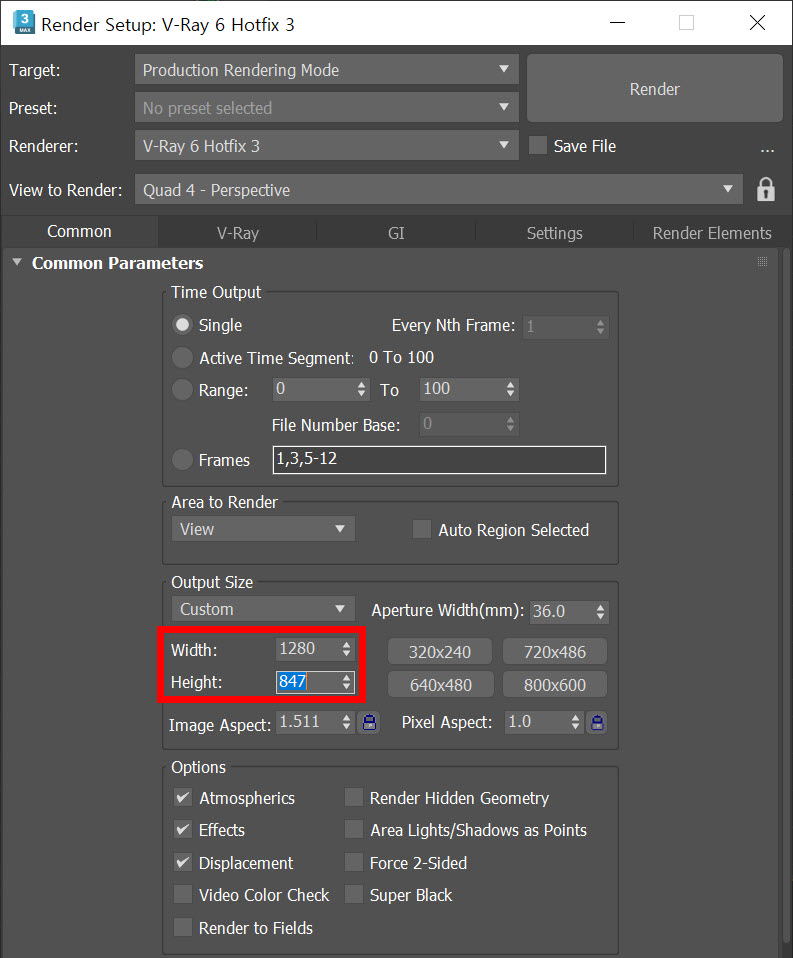Image resolution: width=793 pixels, height=958 pixels.
Task: Enable Video Color Check option
Action: pyautogui.click(x=183, y=894)
